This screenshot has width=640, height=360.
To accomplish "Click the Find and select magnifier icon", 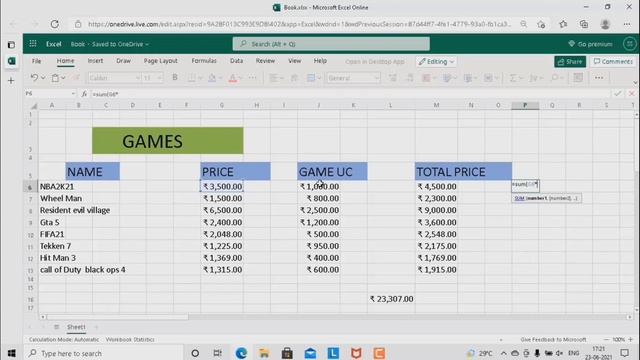I will click(554, 78).
